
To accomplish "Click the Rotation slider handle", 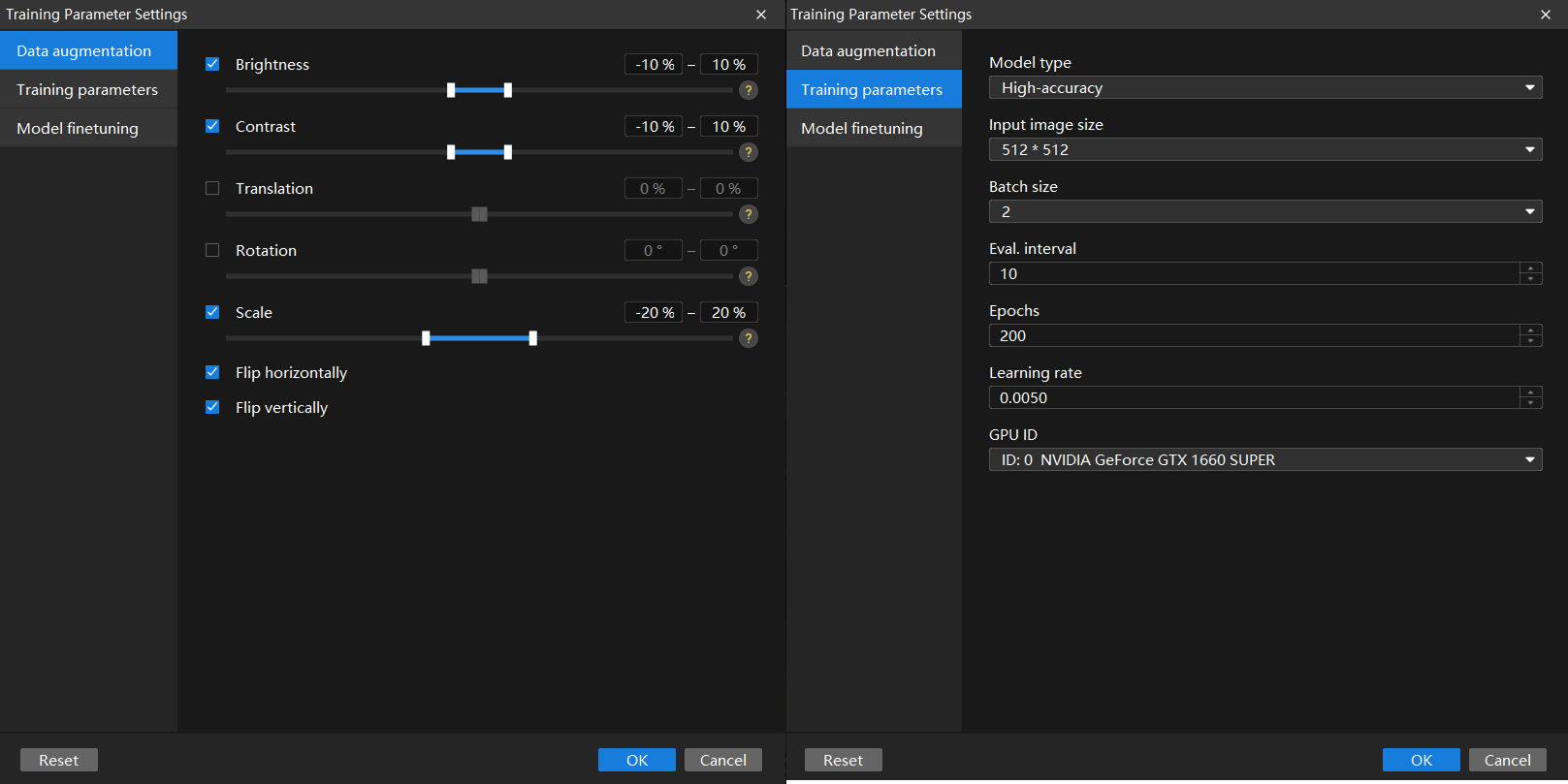I will [x=479, y=276].
